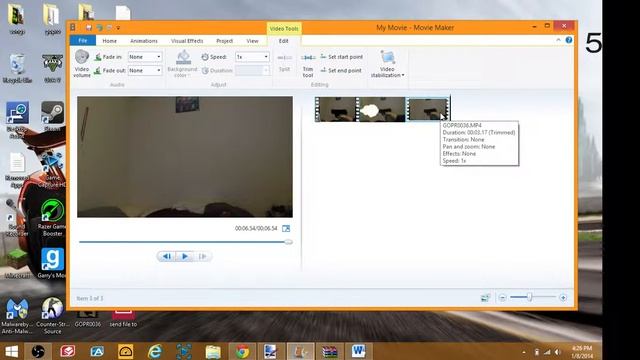
Task: Open the Steam desktop shortcut
Action: click(x=53, y=116)
